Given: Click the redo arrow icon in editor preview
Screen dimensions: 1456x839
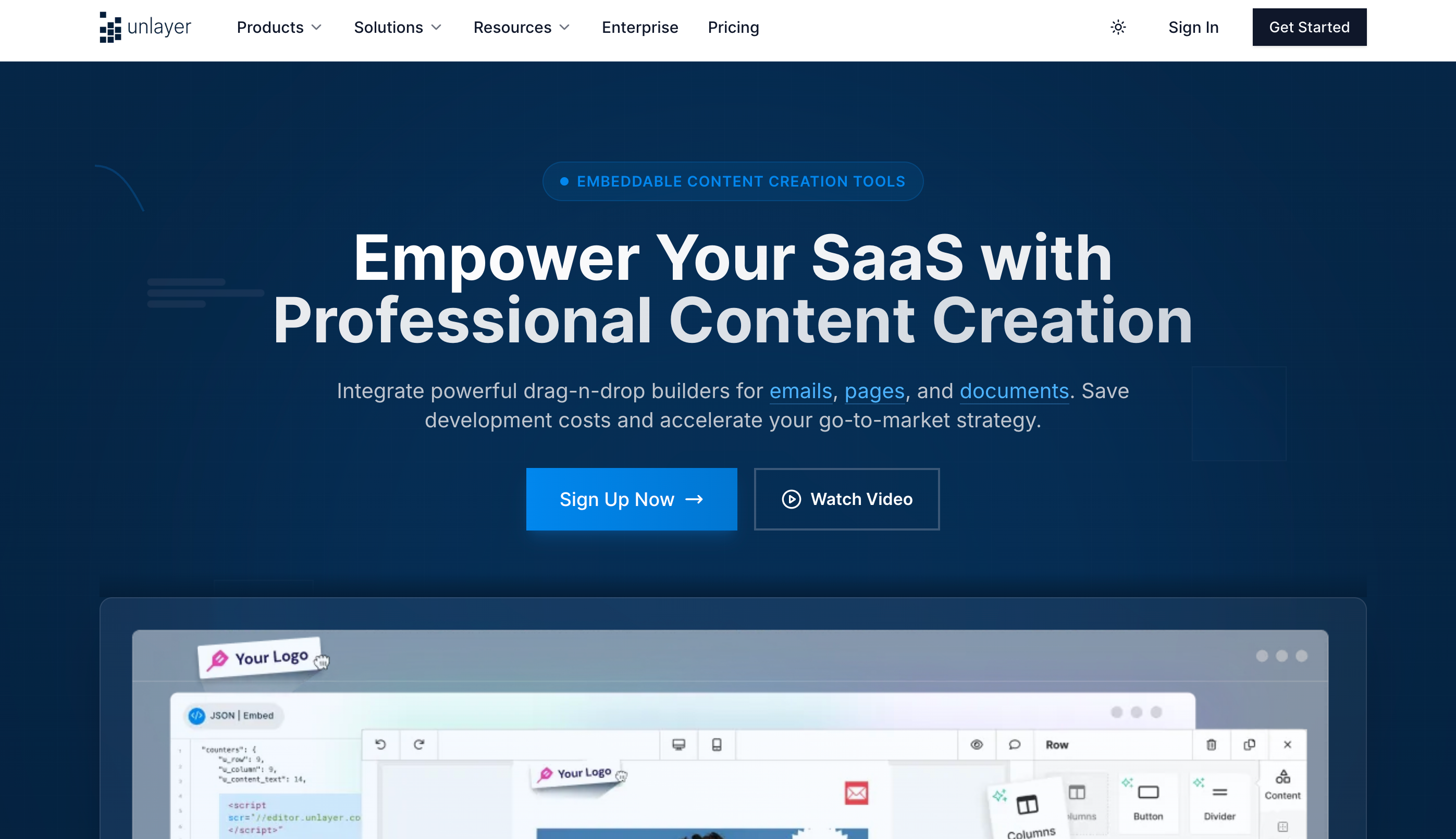Looking at the screenshot, I should point(419,745).
